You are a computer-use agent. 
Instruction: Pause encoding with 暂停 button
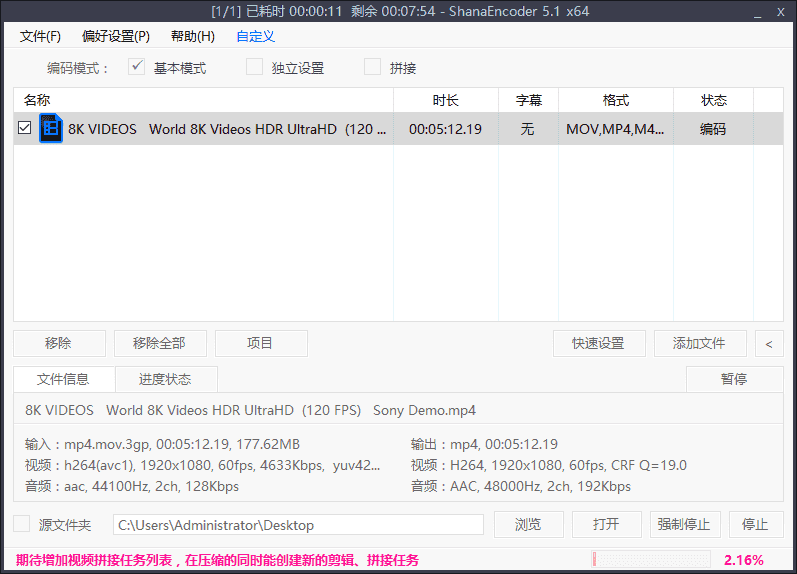point(734,379)
